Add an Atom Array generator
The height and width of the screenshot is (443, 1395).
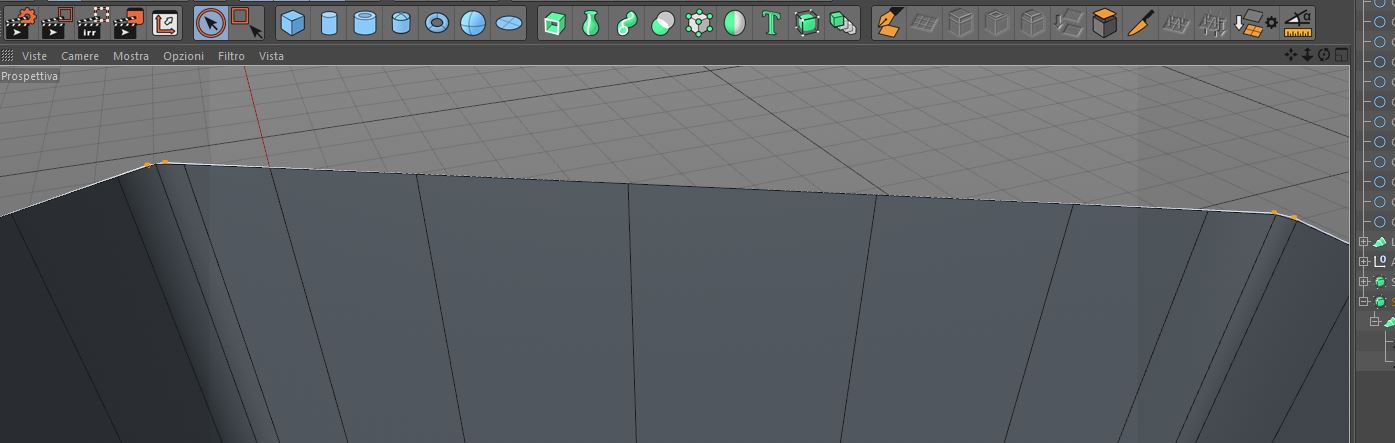699,22
